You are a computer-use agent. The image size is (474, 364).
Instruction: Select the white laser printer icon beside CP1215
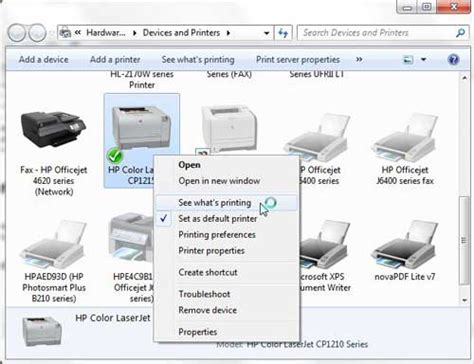pos(229,127)
